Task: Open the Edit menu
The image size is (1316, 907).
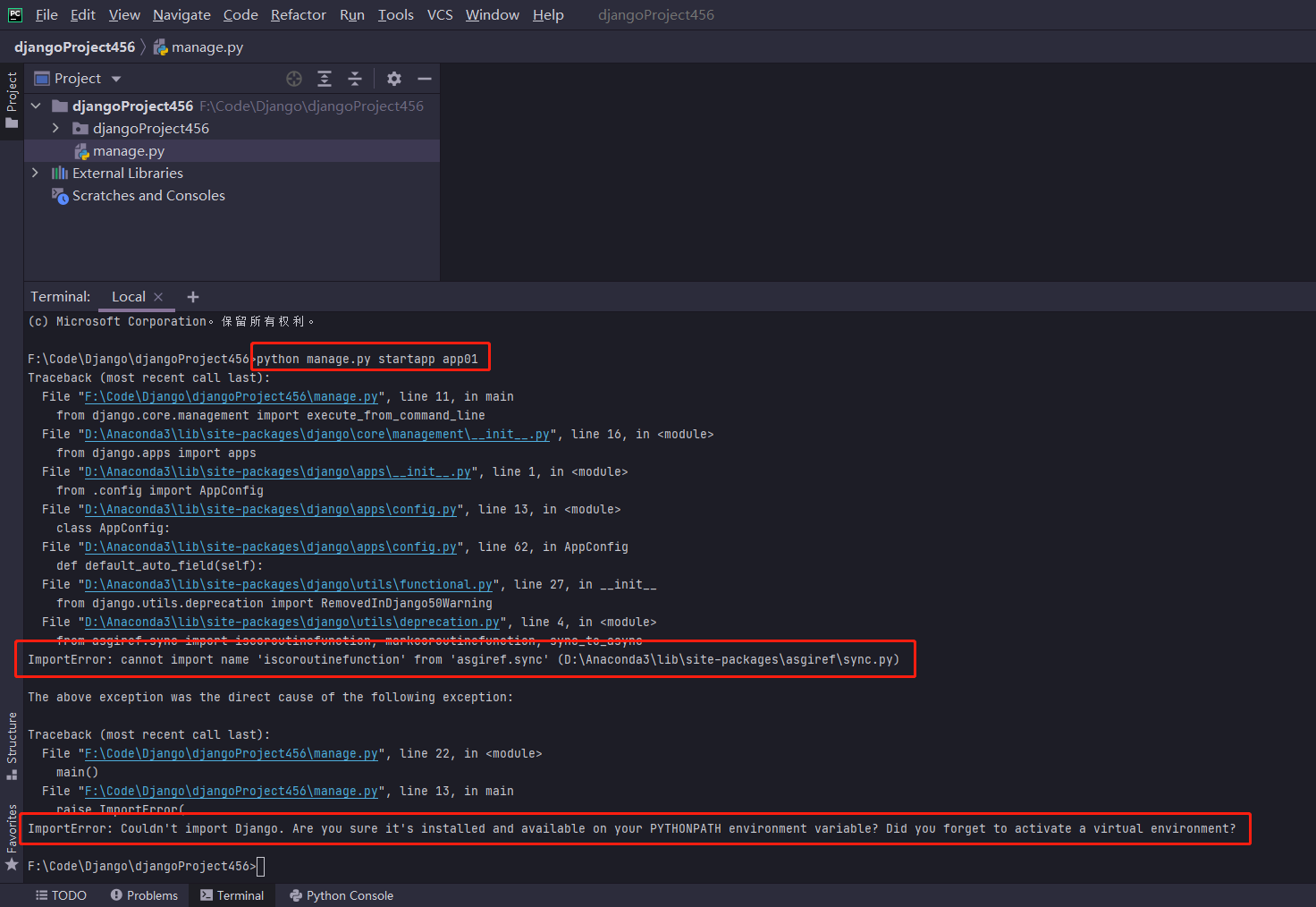Action: (x=83, y=15)
